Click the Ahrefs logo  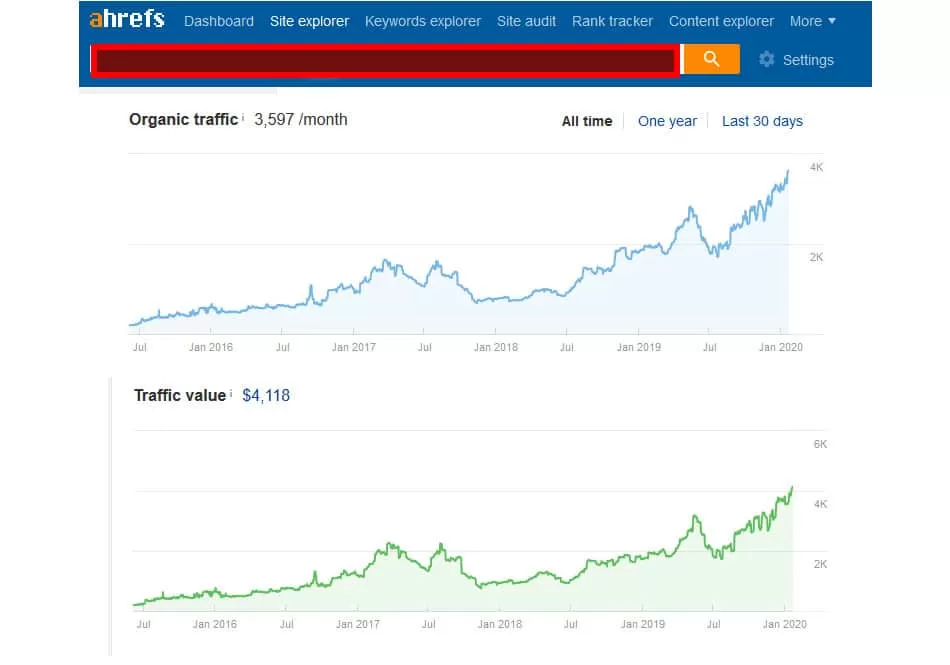point(127,20)
